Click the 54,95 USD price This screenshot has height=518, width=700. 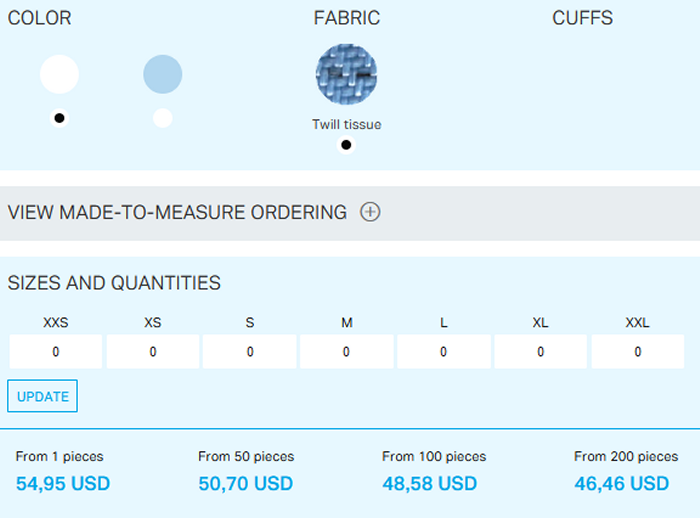(63, 484)
